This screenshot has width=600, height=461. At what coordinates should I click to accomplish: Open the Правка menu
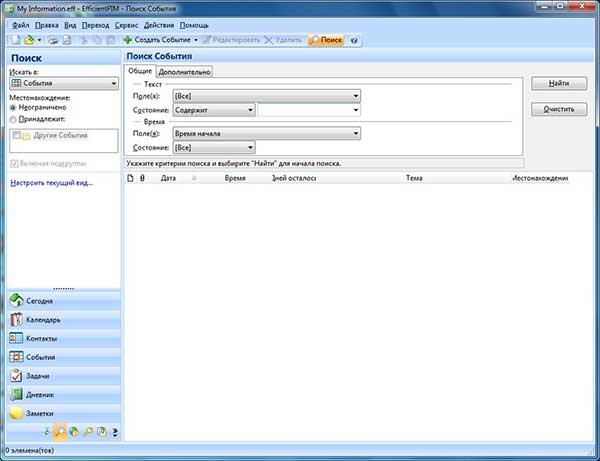click(x=47, y=25)
